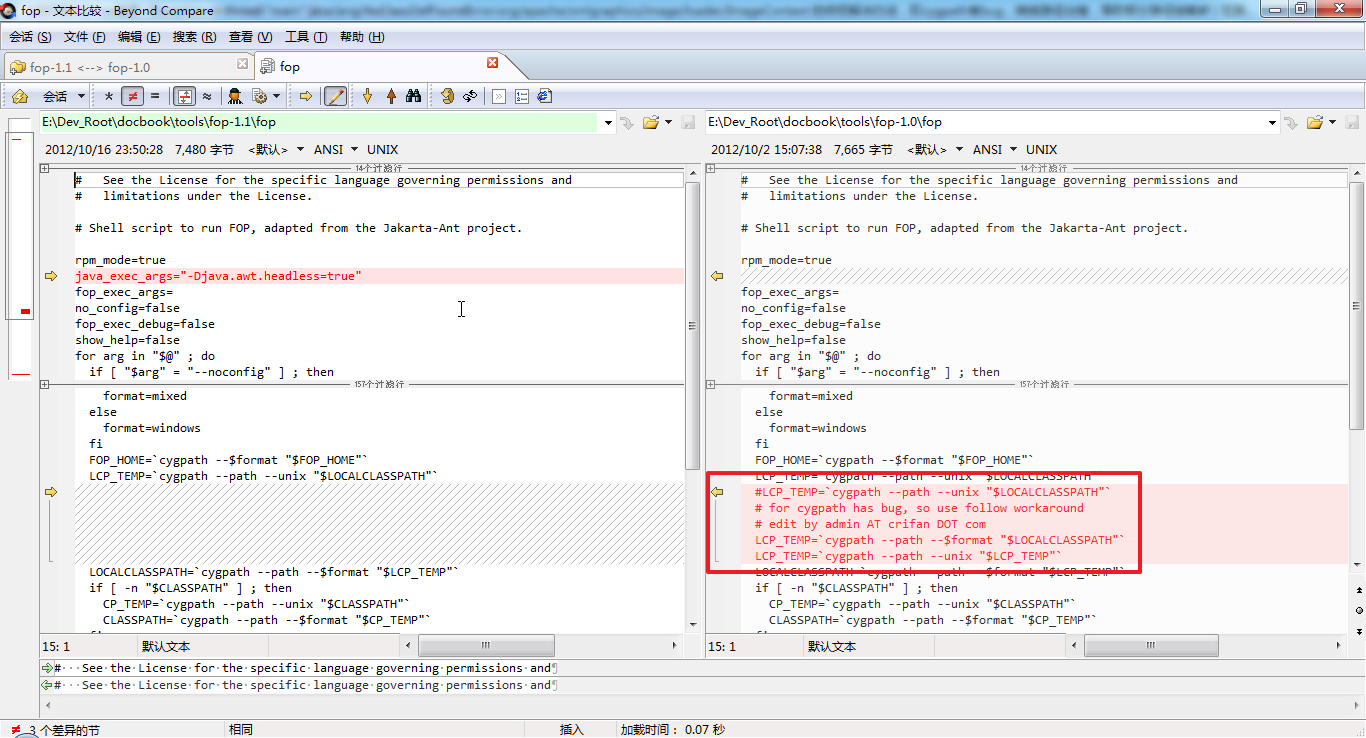
Task: Click the line details list icon
Action: point(521,97)
